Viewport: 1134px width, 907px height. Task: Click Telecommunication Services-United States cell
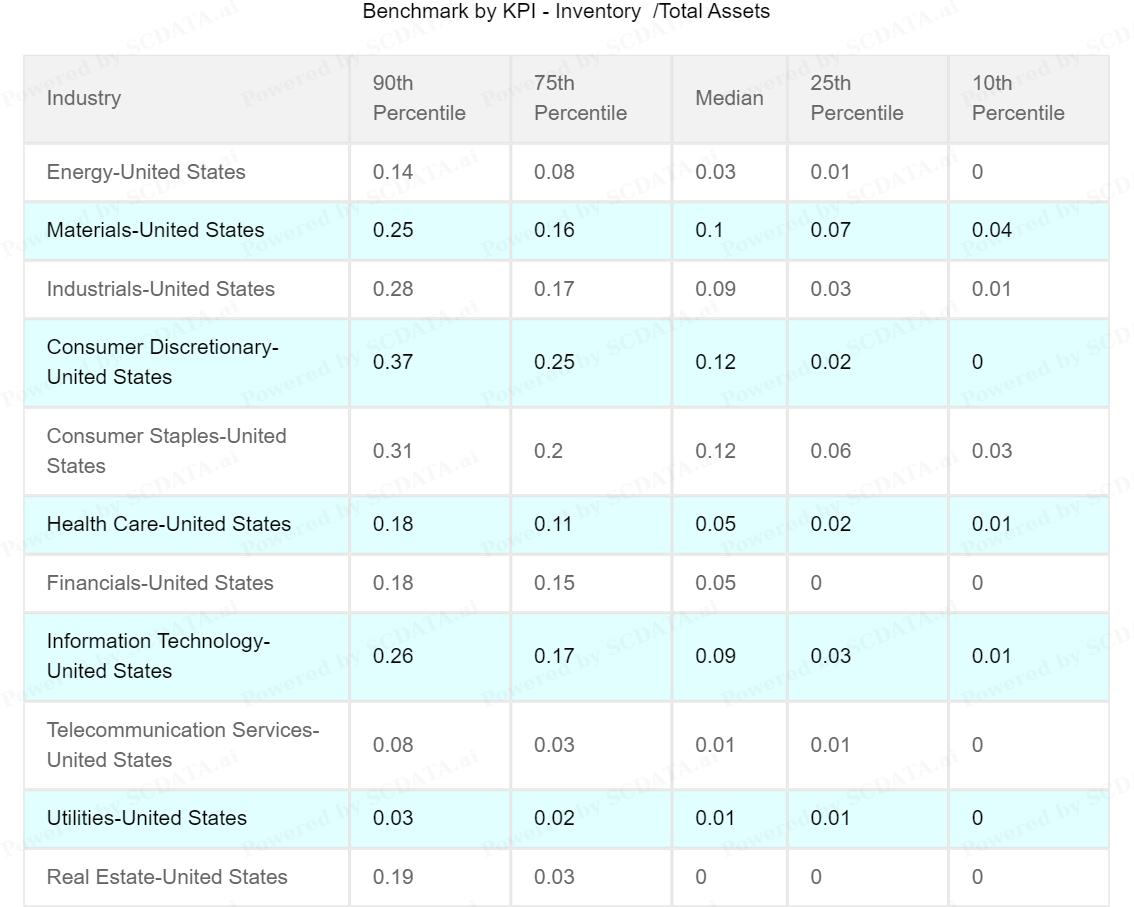[182, 745]
